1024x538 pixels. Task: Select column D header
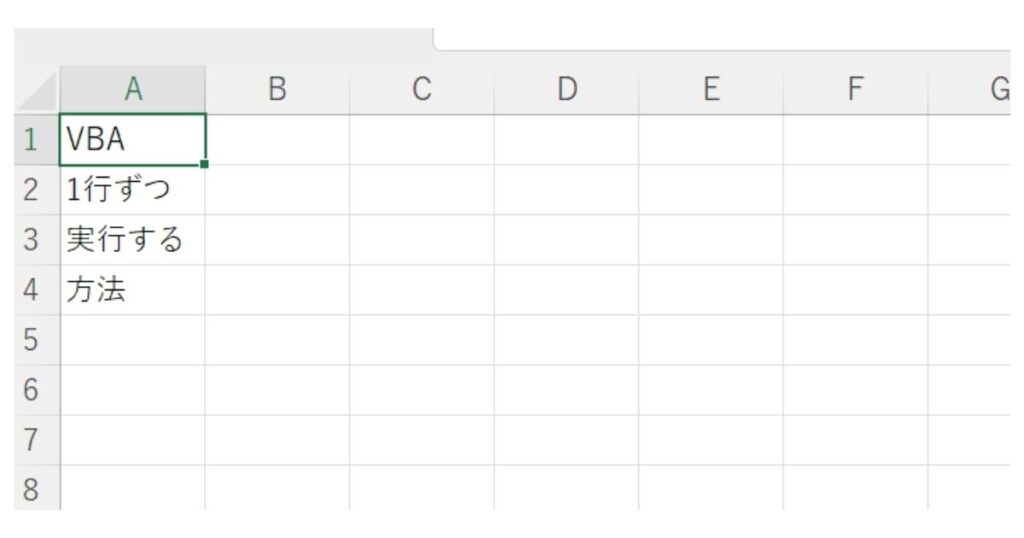pos(566,90)
